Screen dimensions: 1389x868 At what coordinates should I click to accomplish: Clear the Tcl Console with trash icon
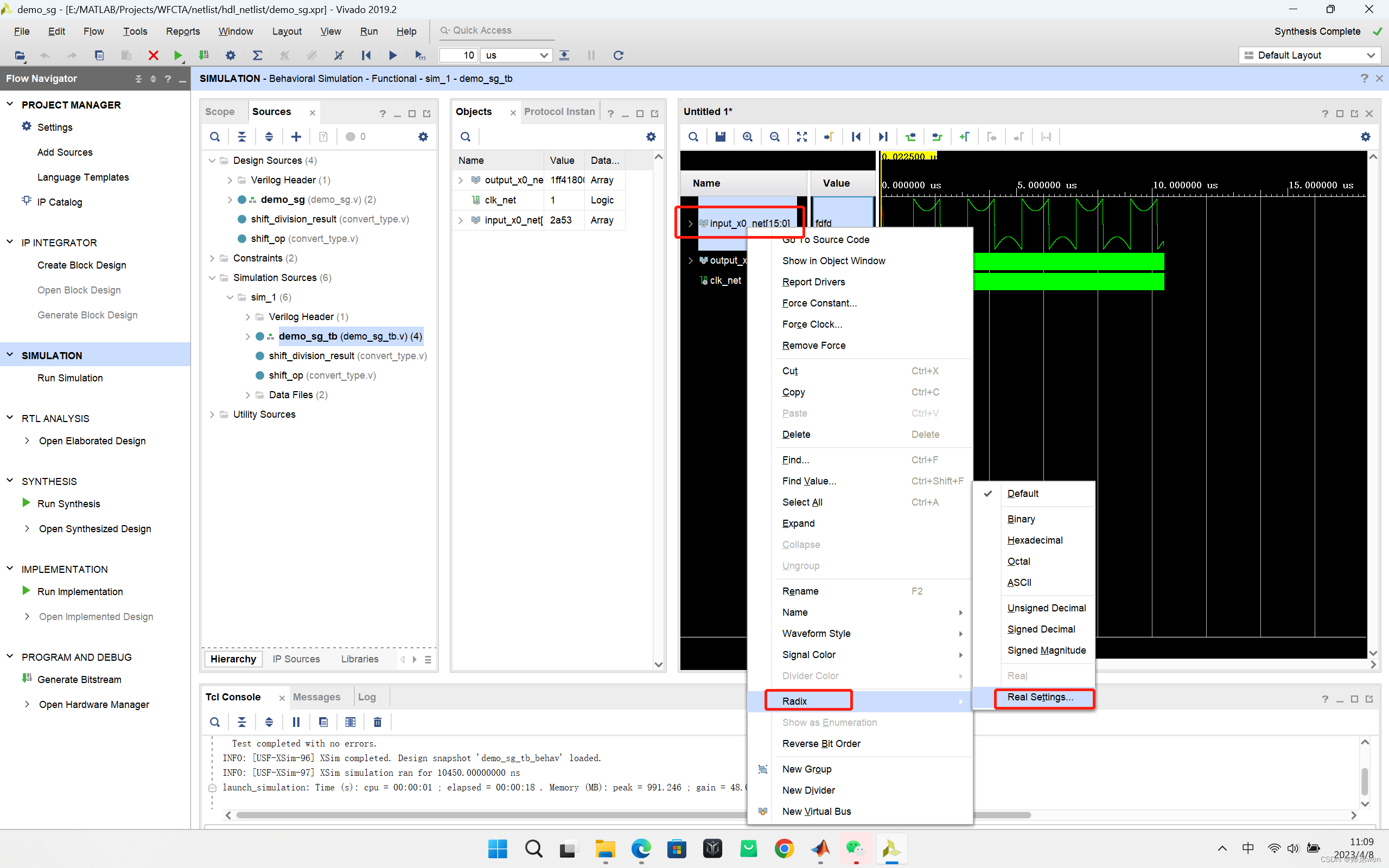point(378,722)
